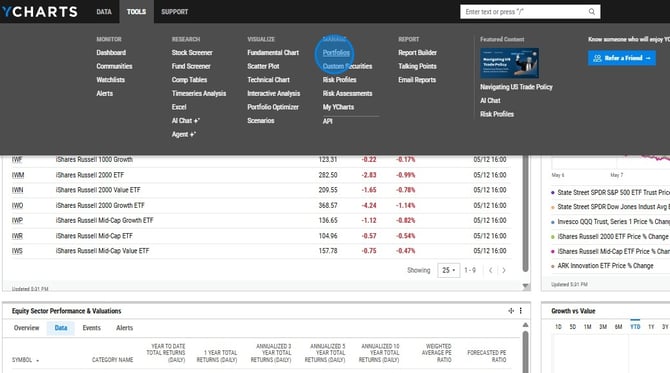
Task: Open the SUPPORT menu
Action: pyautogui.click(x=174, y=12)
